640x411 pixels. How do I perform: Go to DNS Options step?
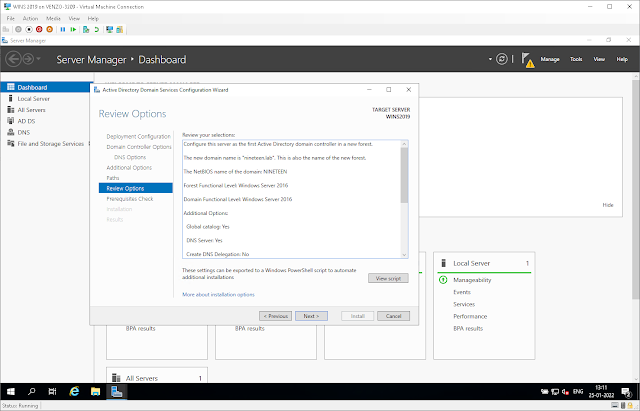click(x=130, y=157)
